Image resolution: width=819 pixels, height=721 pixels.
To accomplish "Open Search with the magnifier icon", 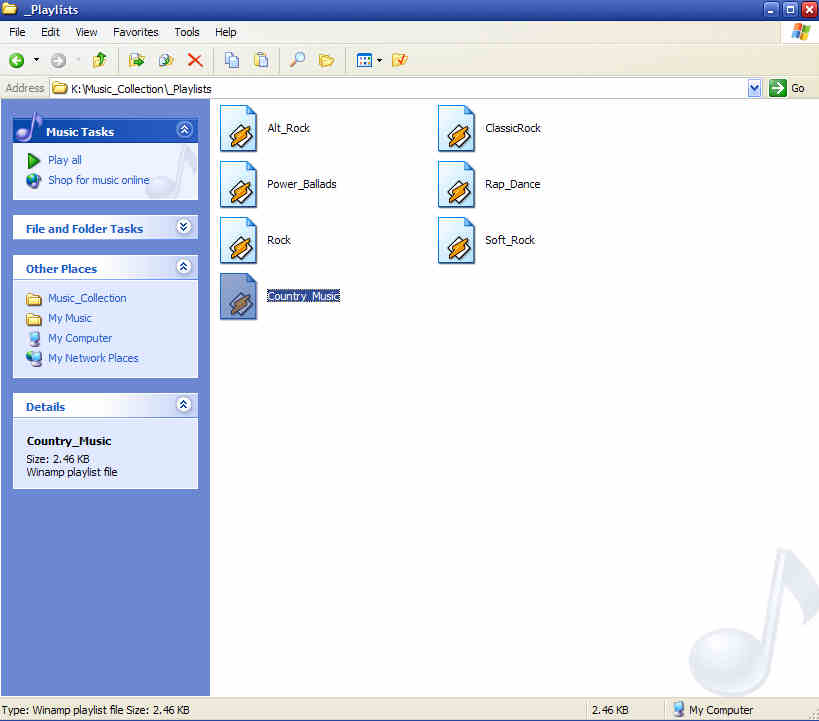I will click(297, 60).
